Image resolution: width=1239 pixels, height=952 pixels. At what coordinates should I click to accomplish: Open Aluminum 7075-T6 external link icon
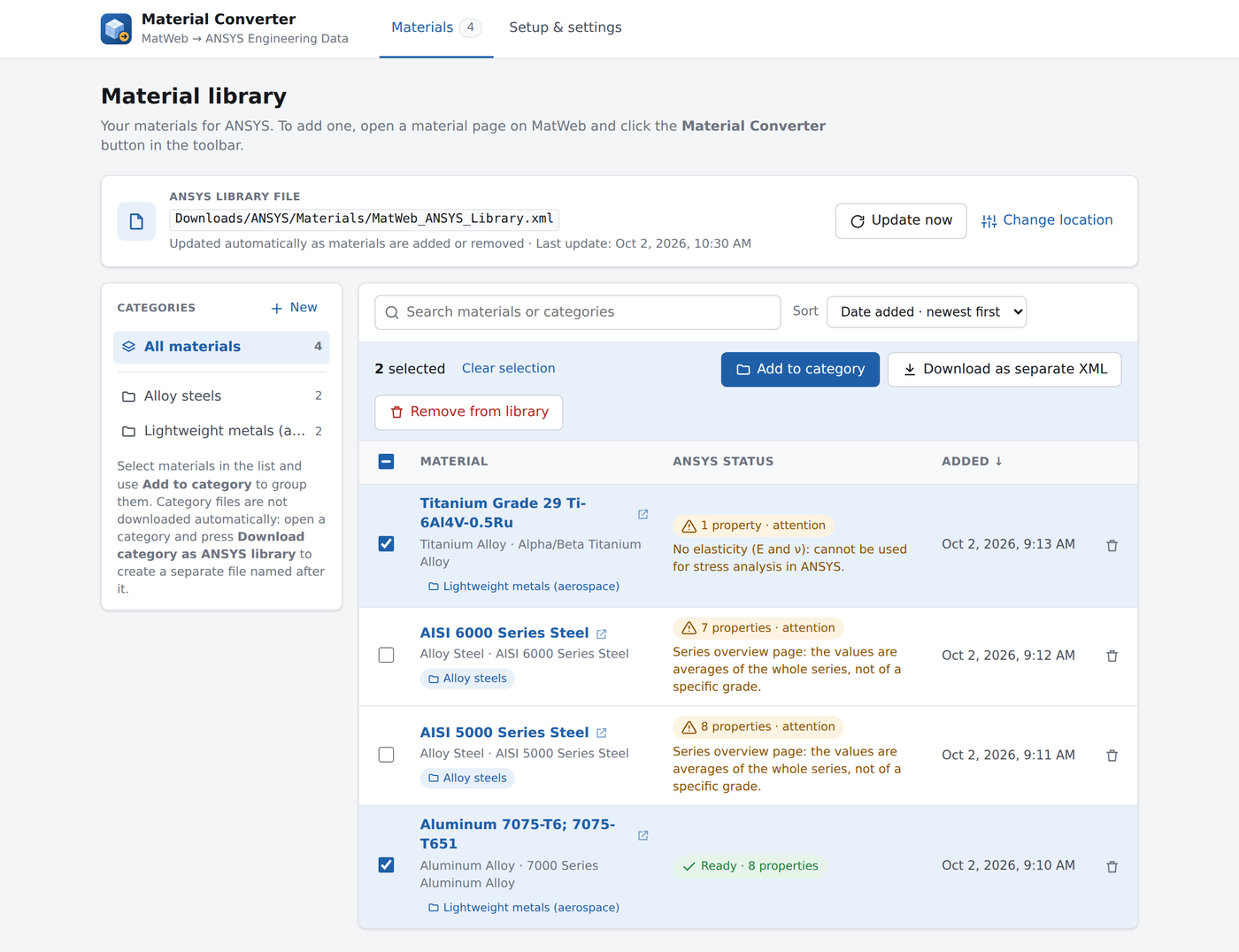coord(643,835)
